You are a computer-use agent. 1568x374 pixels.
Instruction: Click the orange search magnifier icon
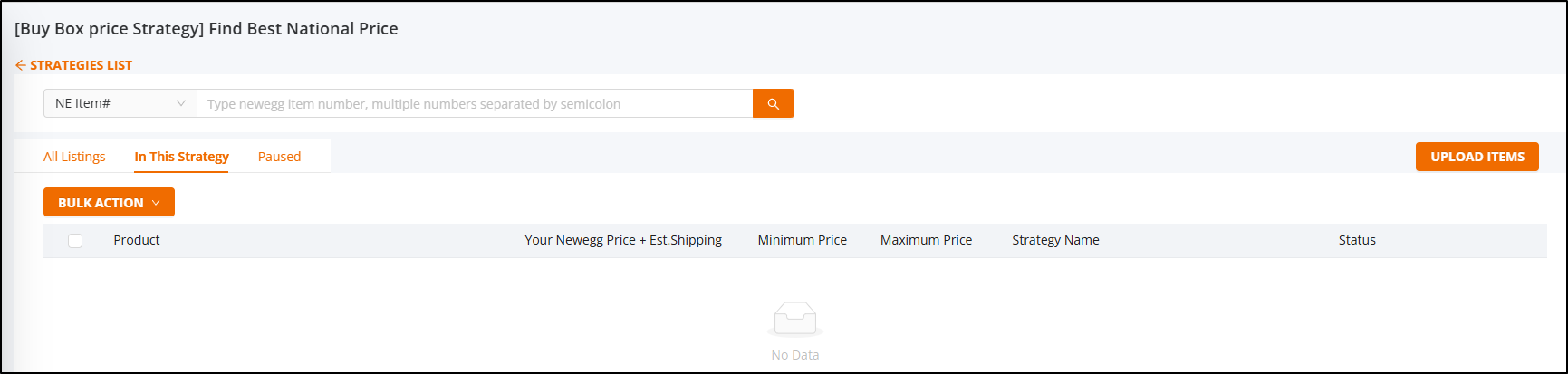(774, 103)
